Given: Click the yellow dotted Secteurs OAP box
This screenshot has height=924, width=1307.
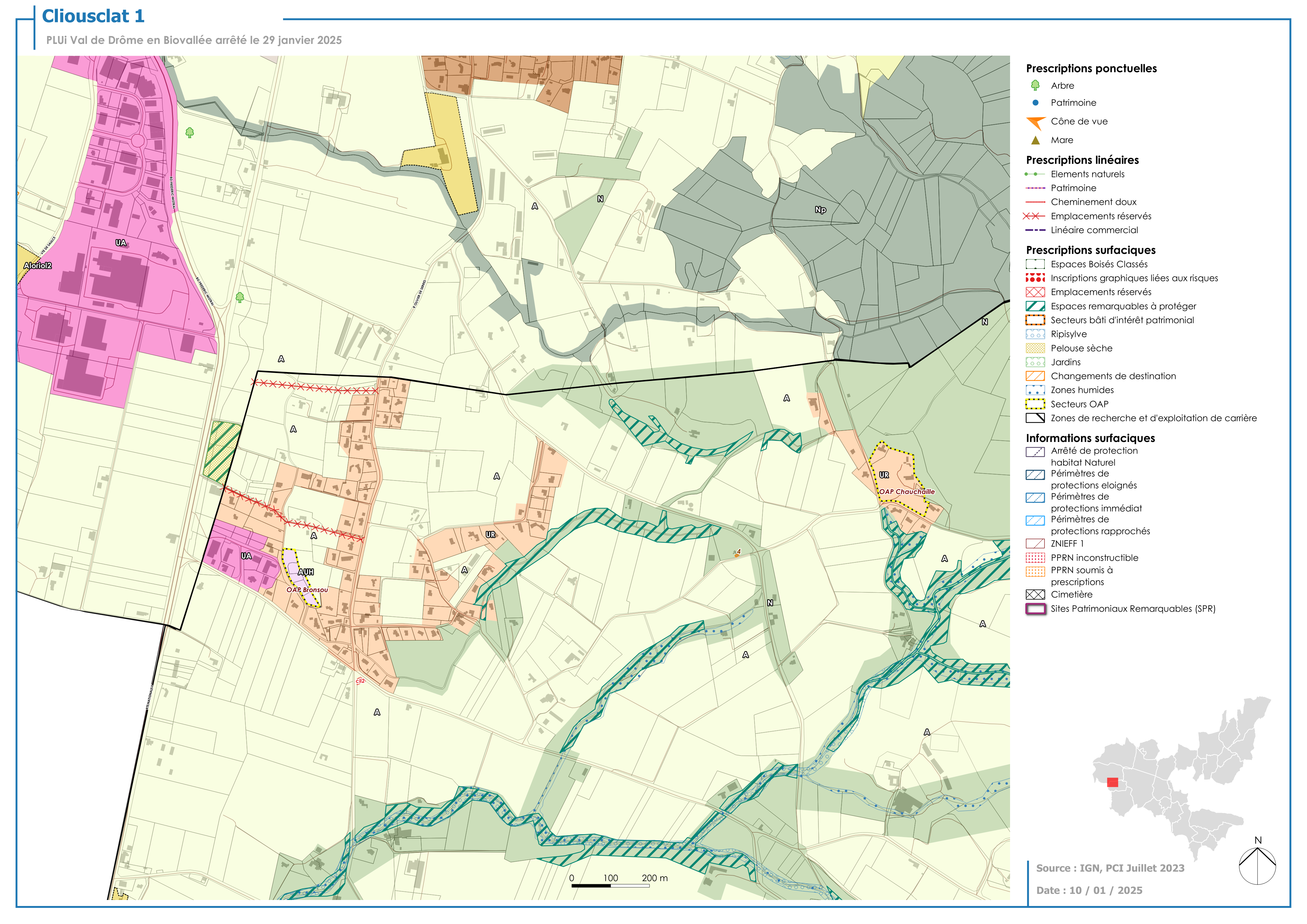Looking at the screenshot, I should click(x=1035, y=404).
